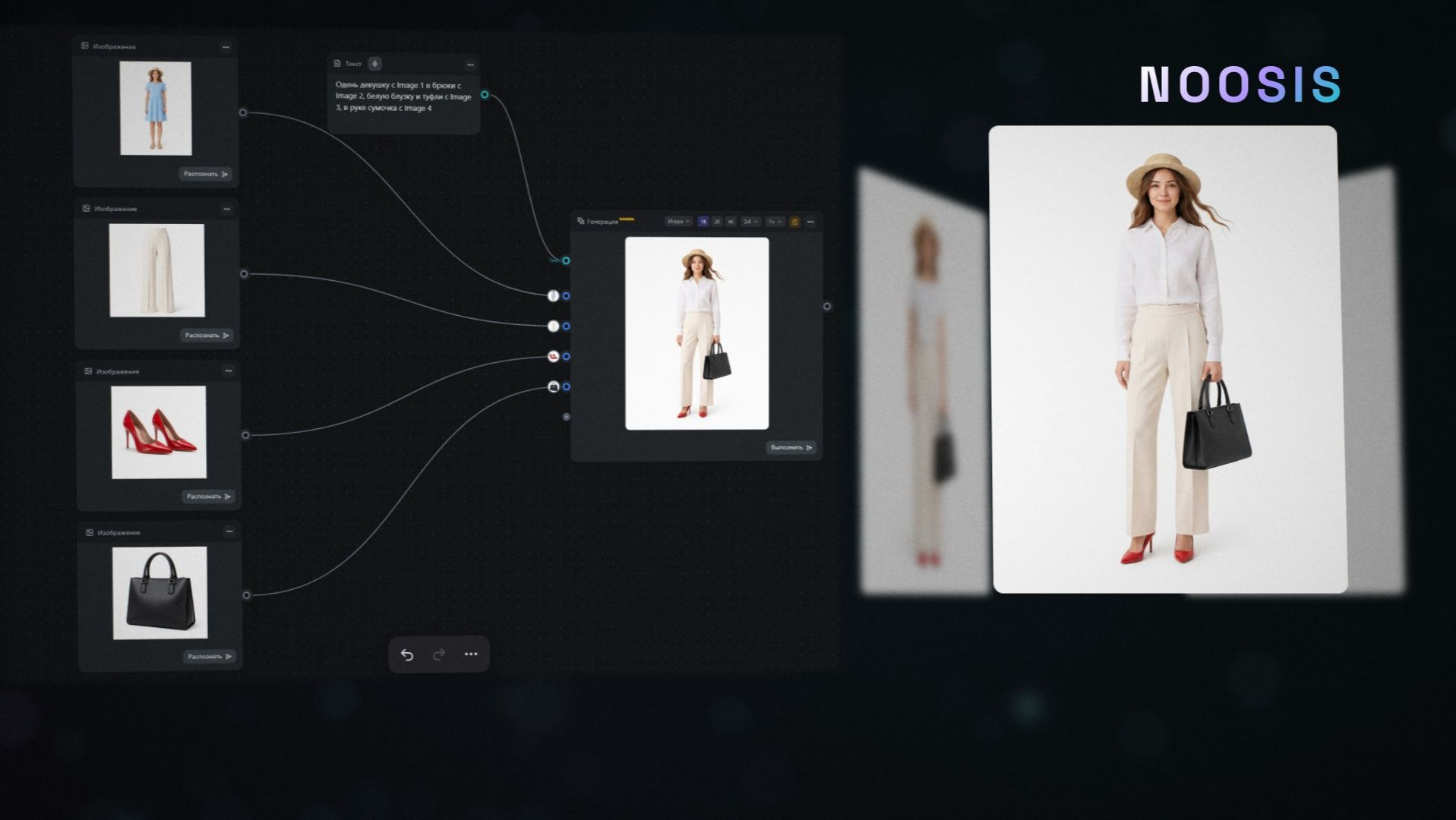Select the blue dress girl thumbnail
This screenshot has height=820, width=1456.
[x=156, y=109]
